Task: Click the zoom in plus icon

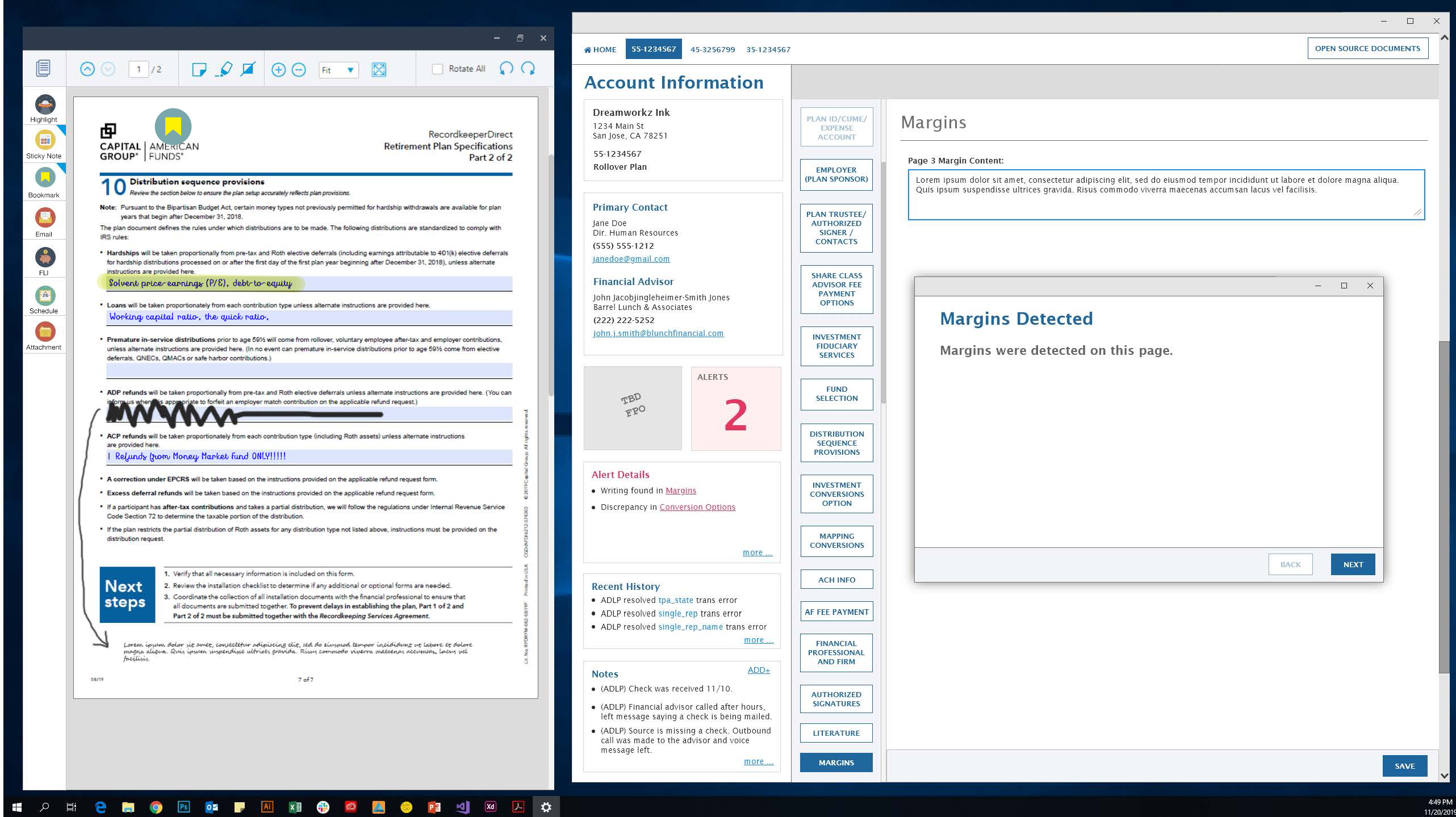Action: tap(278, 69)
